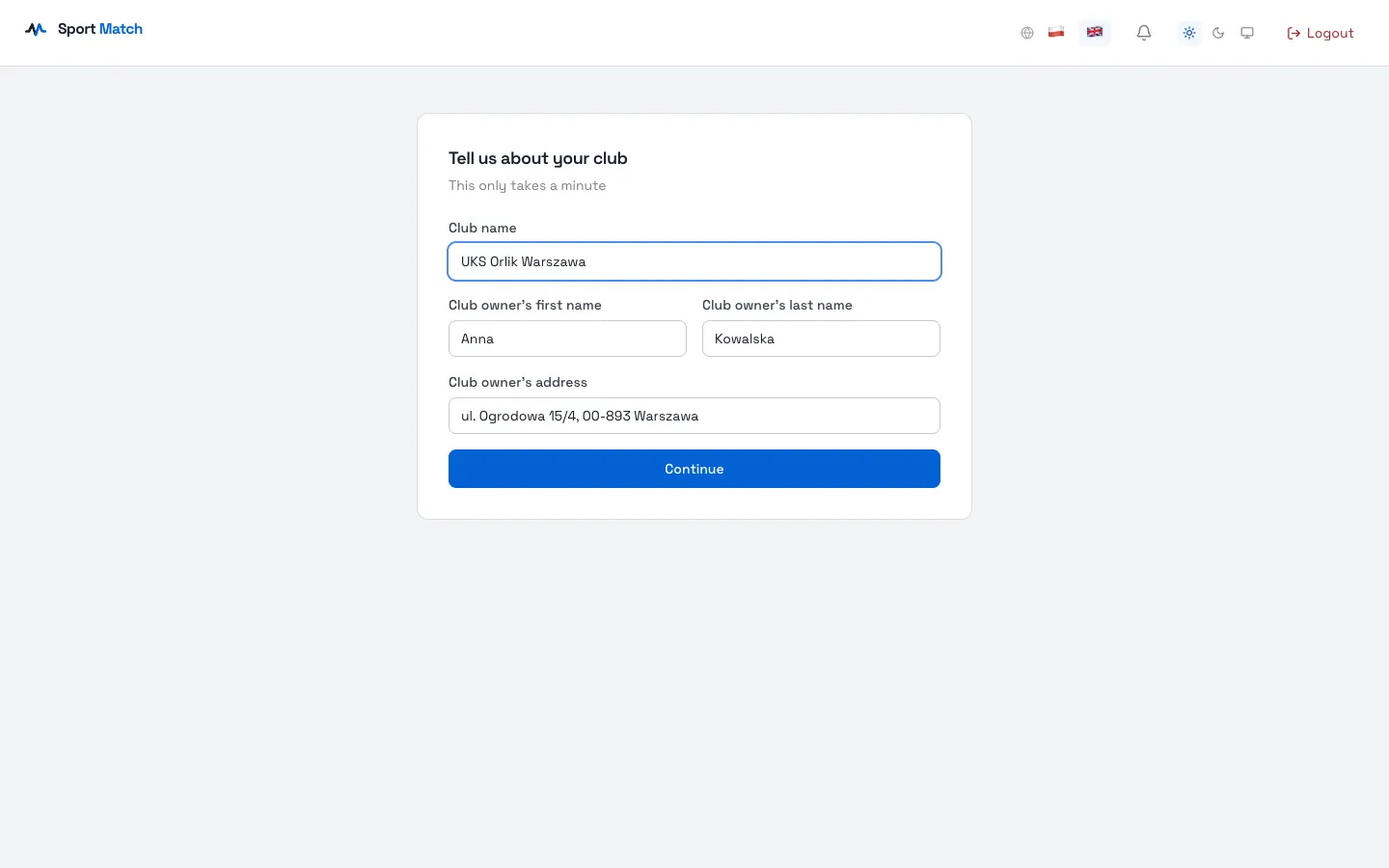Click the 'Club owner's address' label
Image resolution: width=1389 pixels, height=868 pixels.
point(518,382)
